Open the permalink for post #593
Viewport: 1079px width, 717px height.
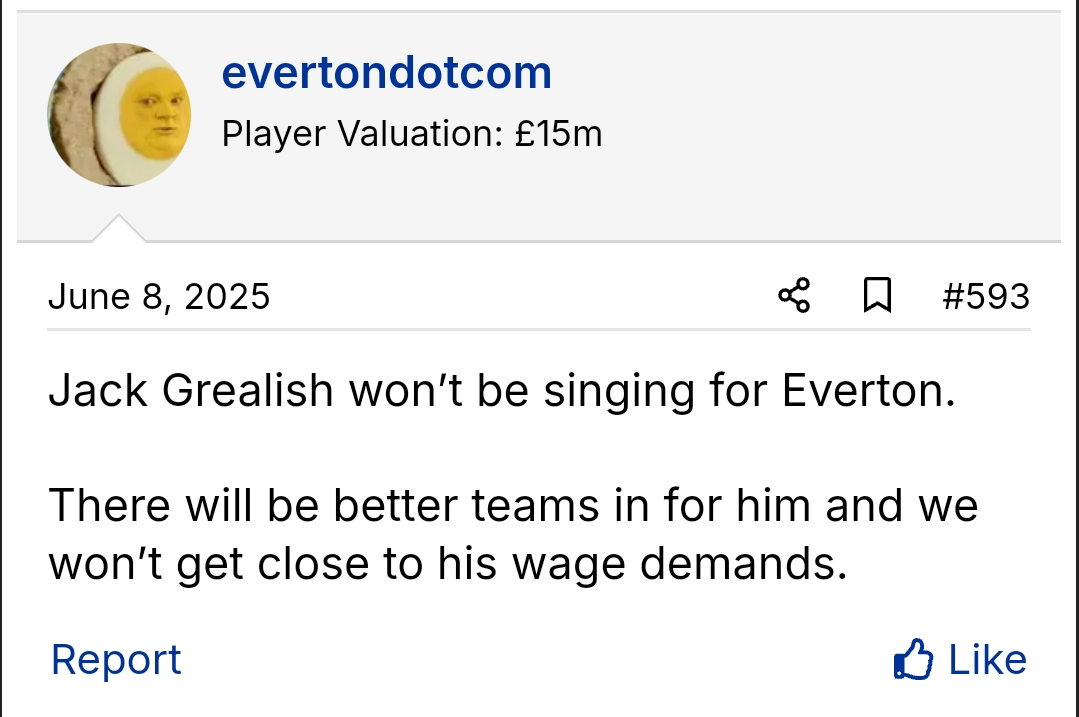tap(985, 297)
